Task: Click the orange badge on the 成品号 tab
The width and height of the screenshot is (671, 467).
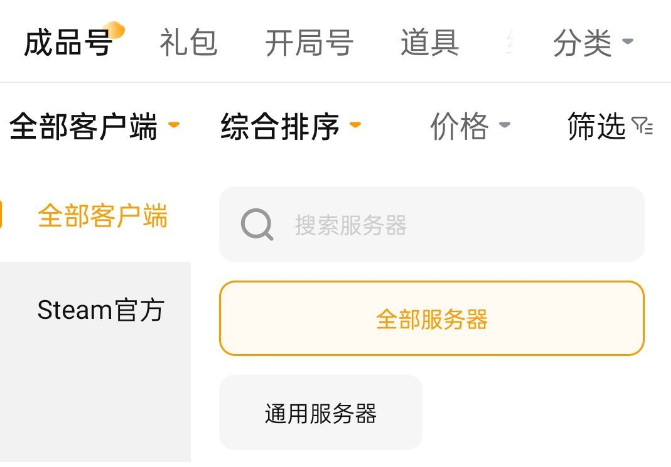Action: (x=115, y=30)
